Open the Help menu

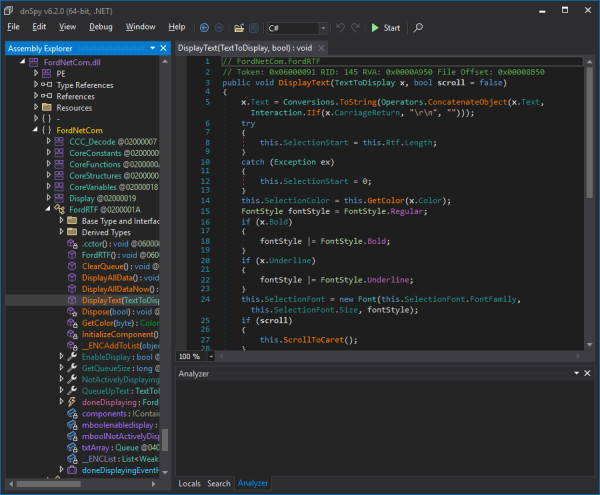click(x=176, y=27)
